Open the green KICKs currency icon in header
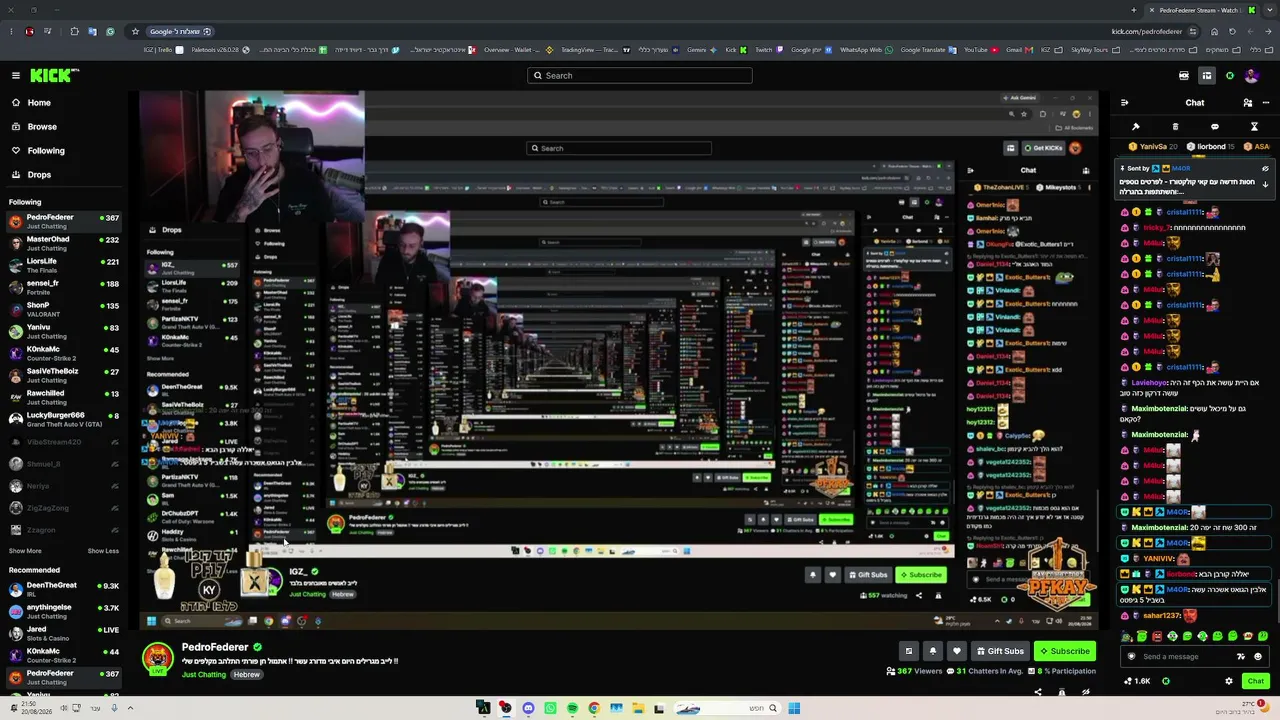 click(1230, 75)
